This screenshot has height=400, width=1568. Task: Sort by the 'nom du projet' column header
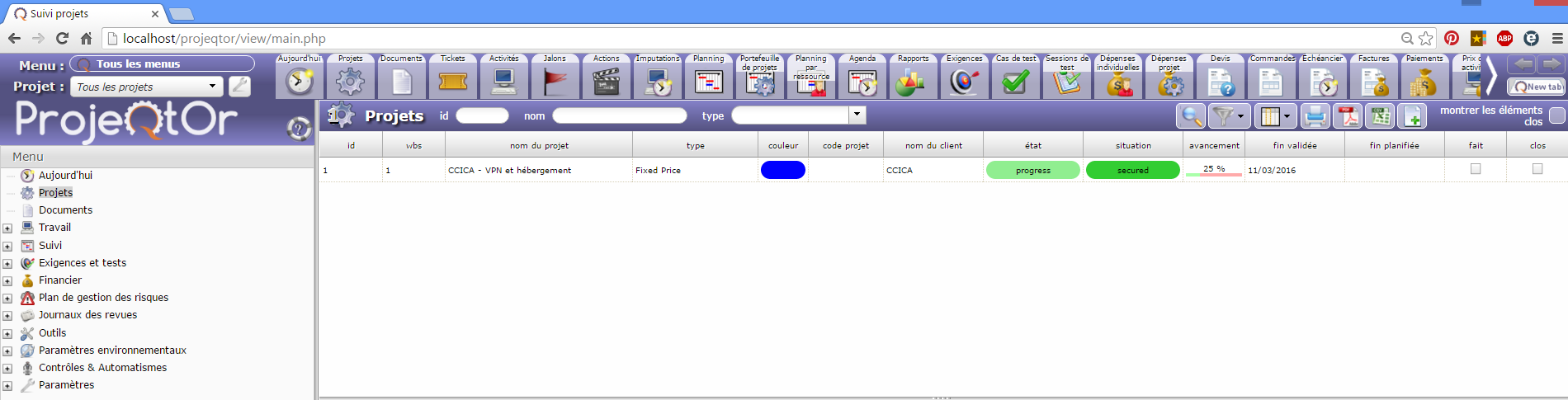point(539,145)
